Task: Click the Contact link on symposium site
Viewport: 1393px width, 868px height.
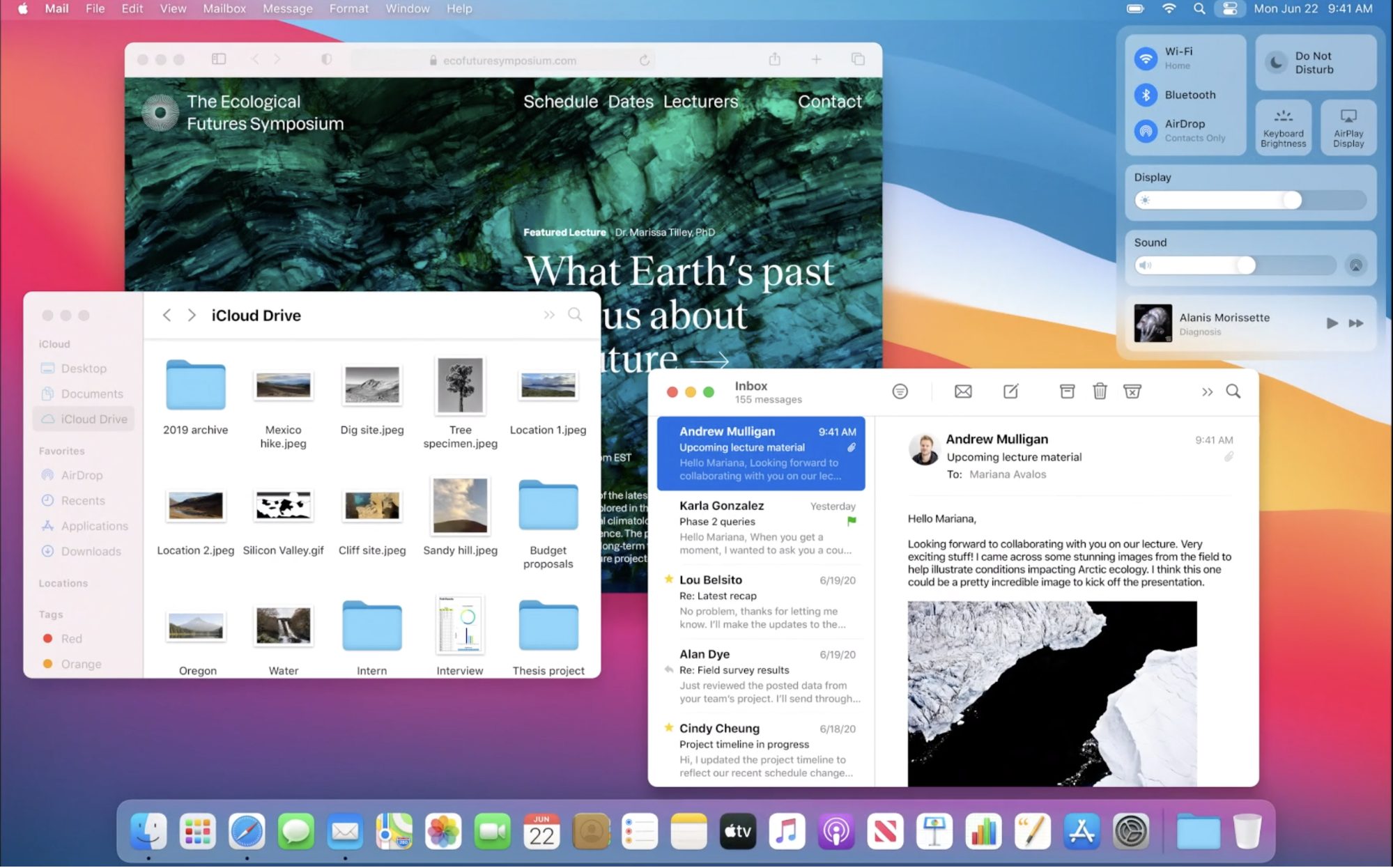Action: coord(829,101)
